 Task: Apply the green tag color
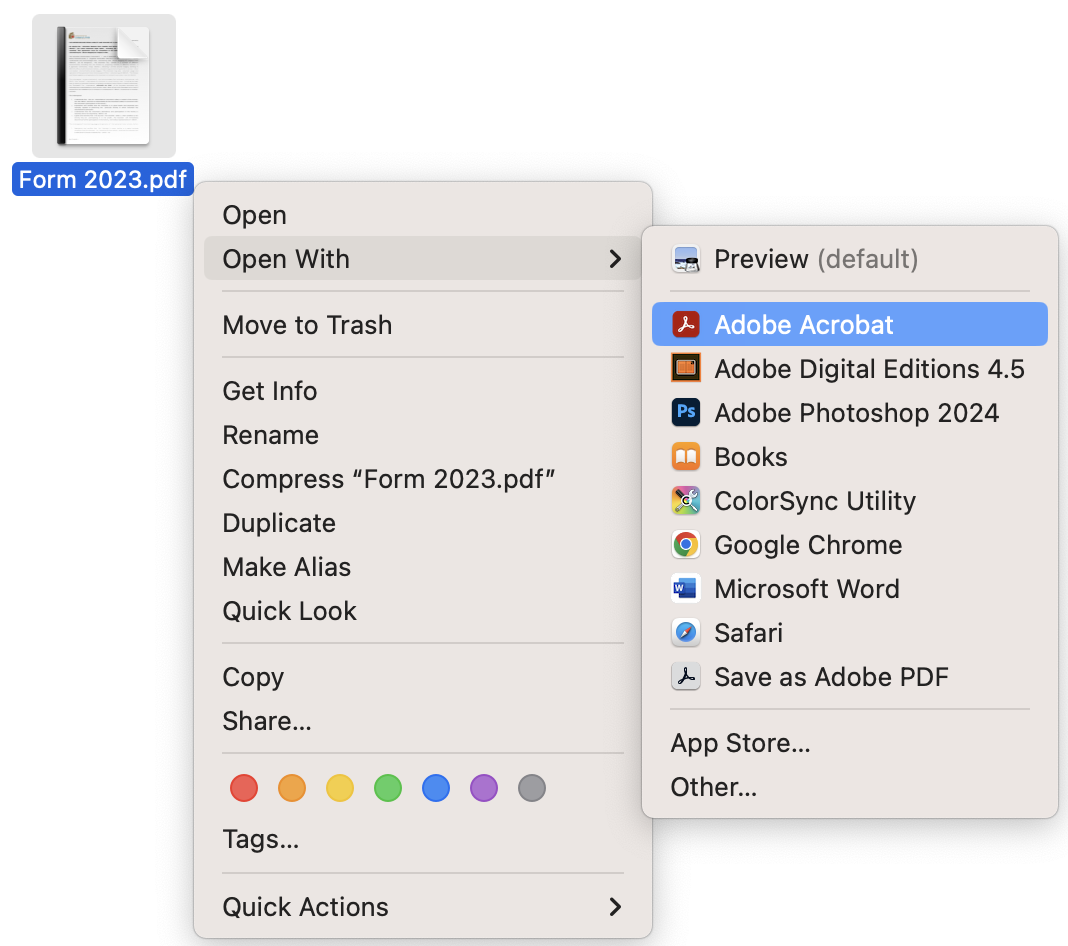click(388, 788)
